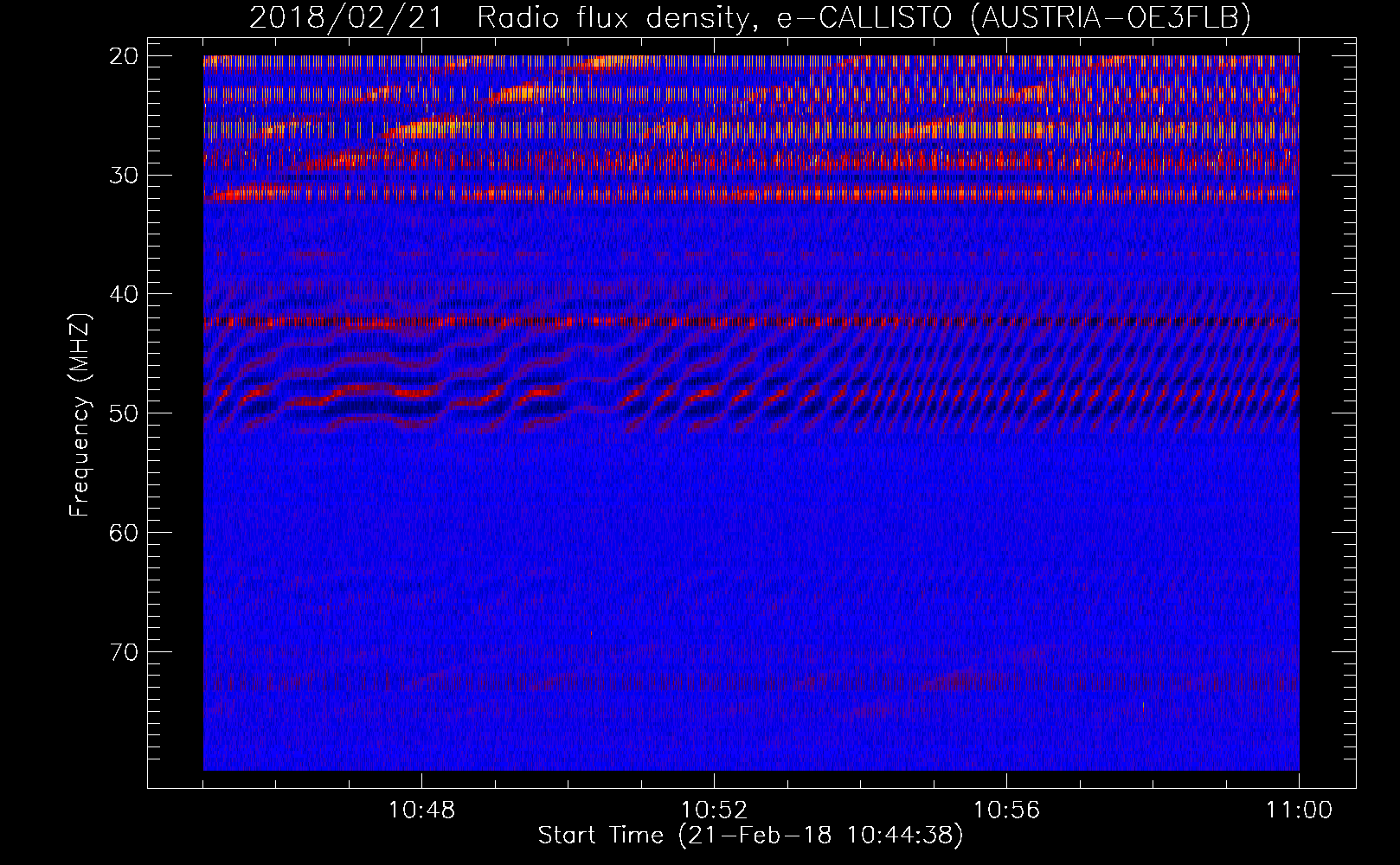
Task: Click the 11:00 time tick label
Action: click(1299, 811)
